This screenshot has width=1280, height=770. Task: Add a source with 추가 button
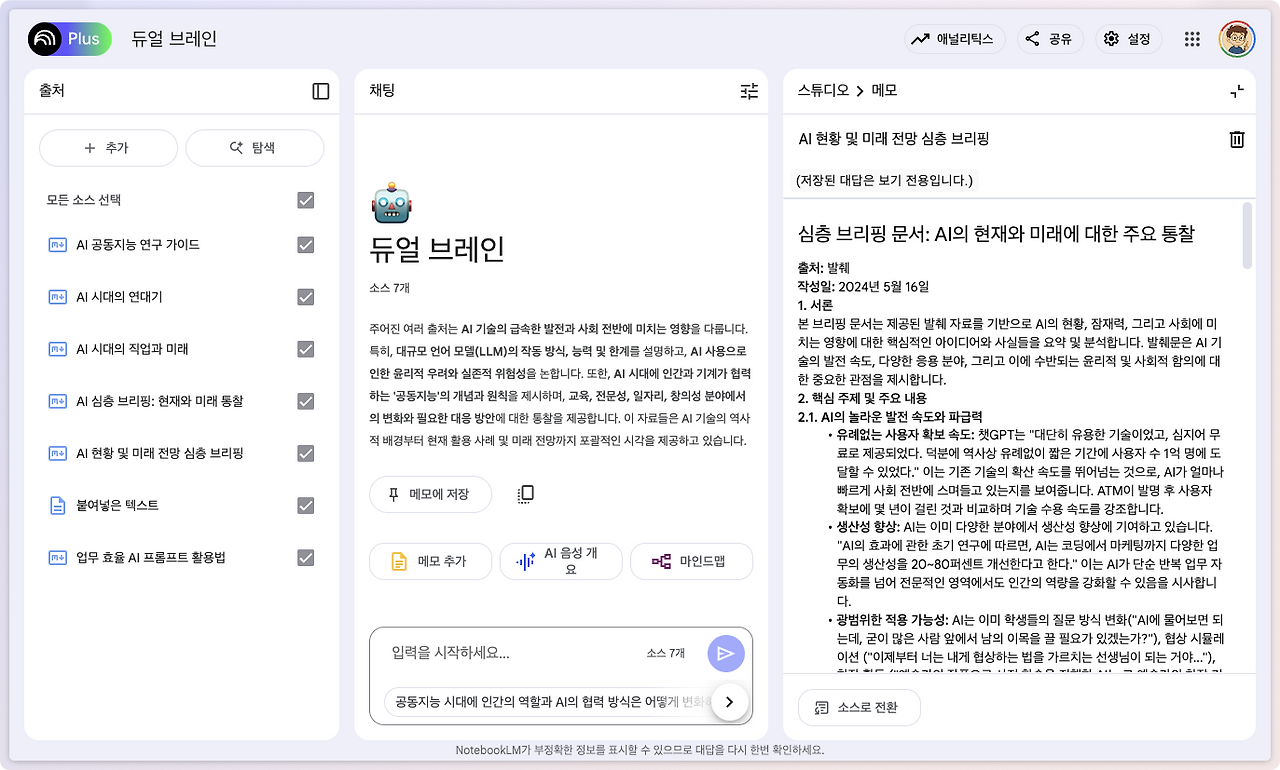coord(108,148)
